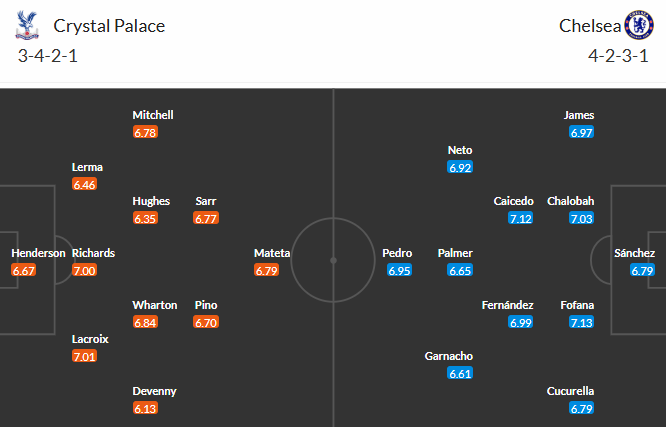Click Wharton's 6.84 rating badge
Screen dimensions: 666x427
click(146, 322)
